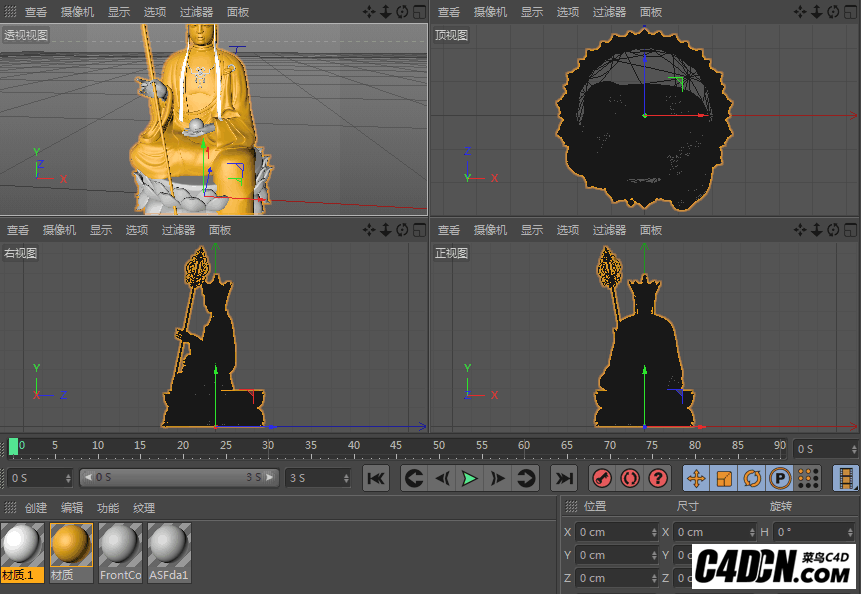Click frame 60 on the timeline ruler
Image resolution: width=861 pixels, height=594 pixels.
click(x=524, y=446)
